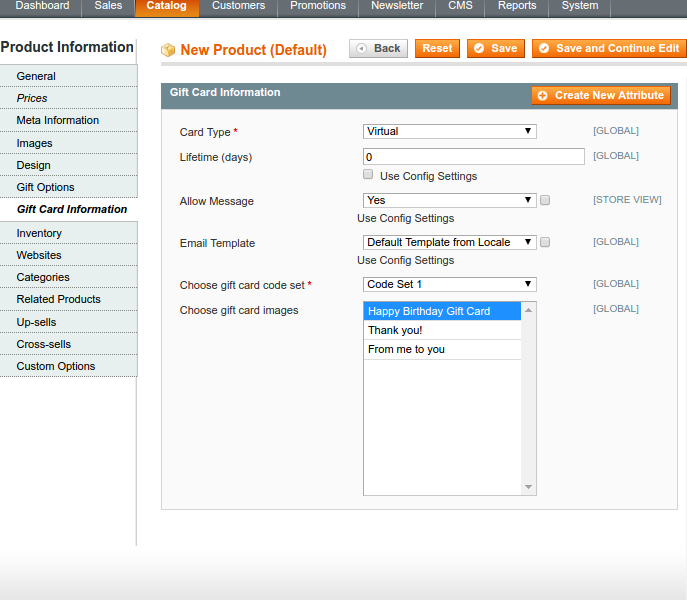The width and height of the screenshot is (687, 600).
Task: Click the Reset button
Action: [x=437, y=48]
